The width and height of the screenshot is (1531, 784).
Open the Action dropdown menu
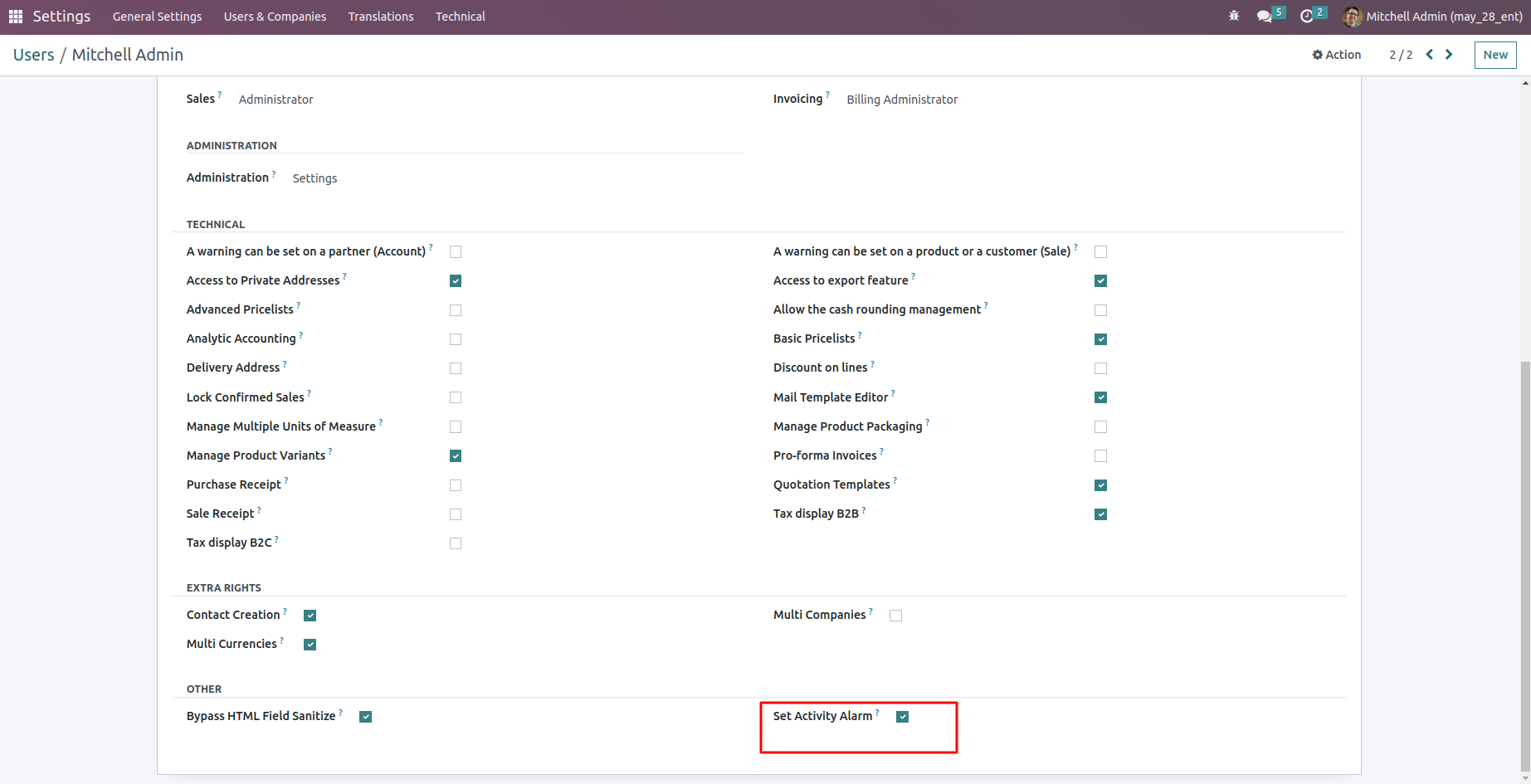point(1336,55)
